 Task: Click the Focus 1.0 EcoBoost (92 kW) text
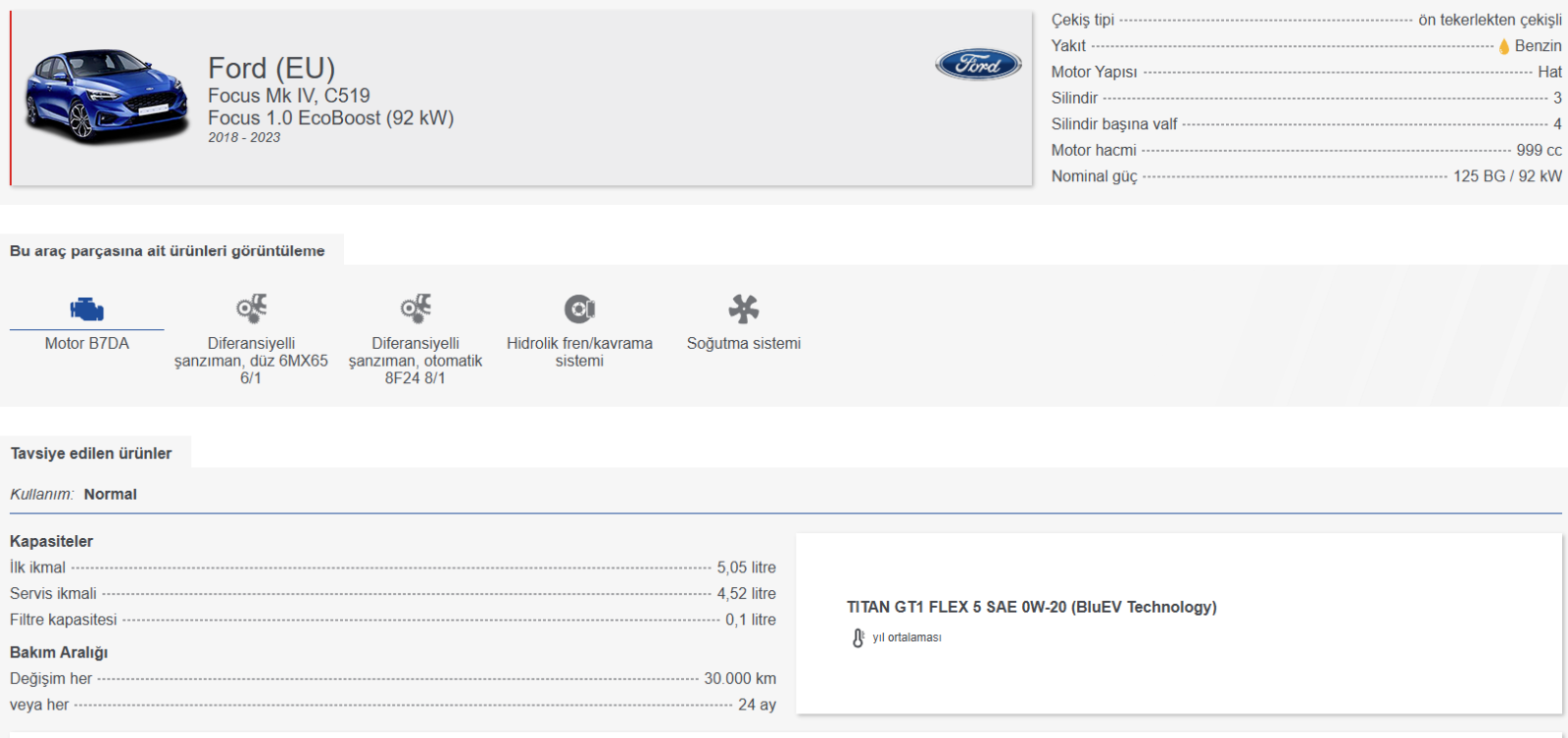point(330,118)
